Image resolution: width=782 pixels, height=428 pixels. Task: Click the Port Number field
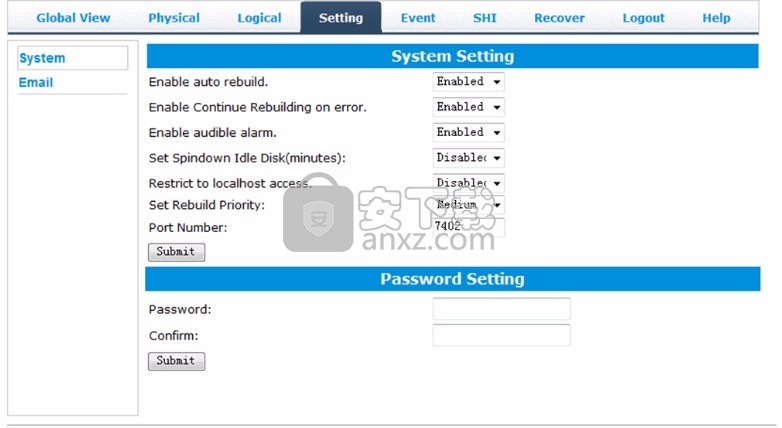point(468,227)
